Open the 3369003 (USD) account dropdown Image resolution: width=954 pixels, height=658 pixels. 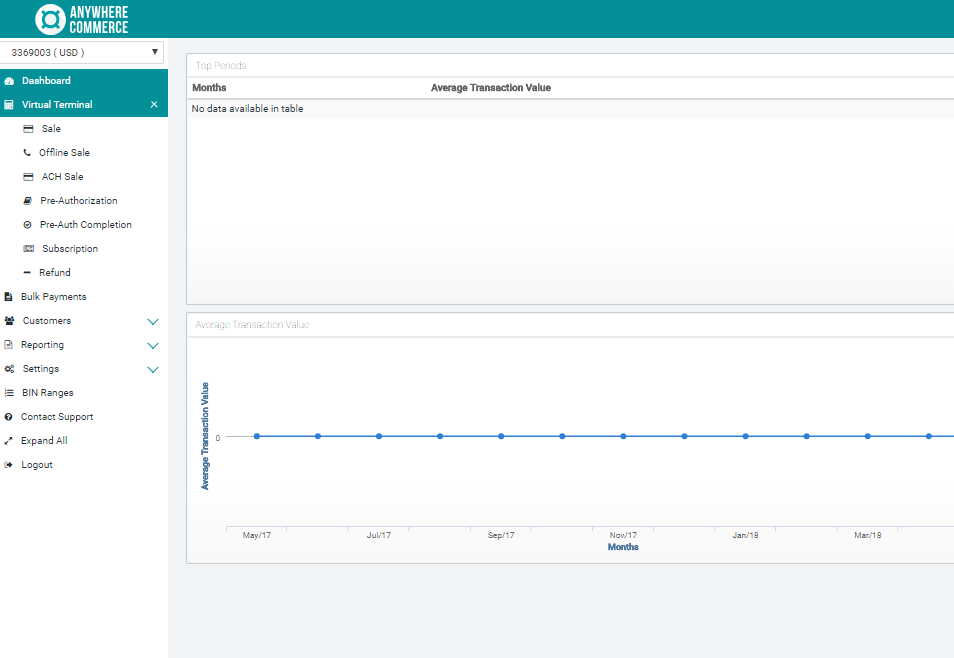[82, 52]
